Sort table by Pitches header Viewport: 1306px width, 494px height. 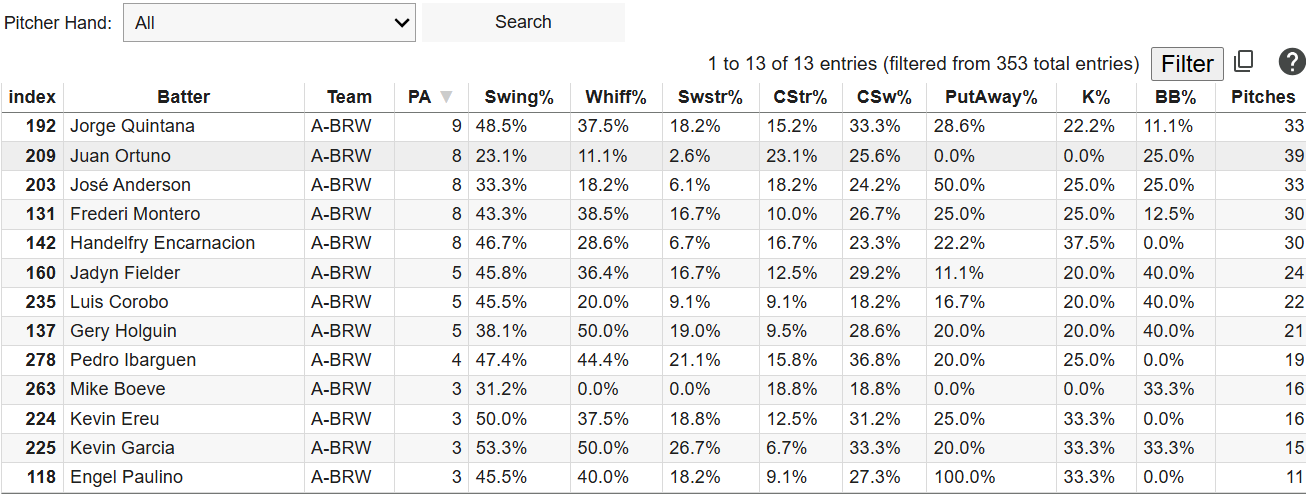(x=1262, y=97)
